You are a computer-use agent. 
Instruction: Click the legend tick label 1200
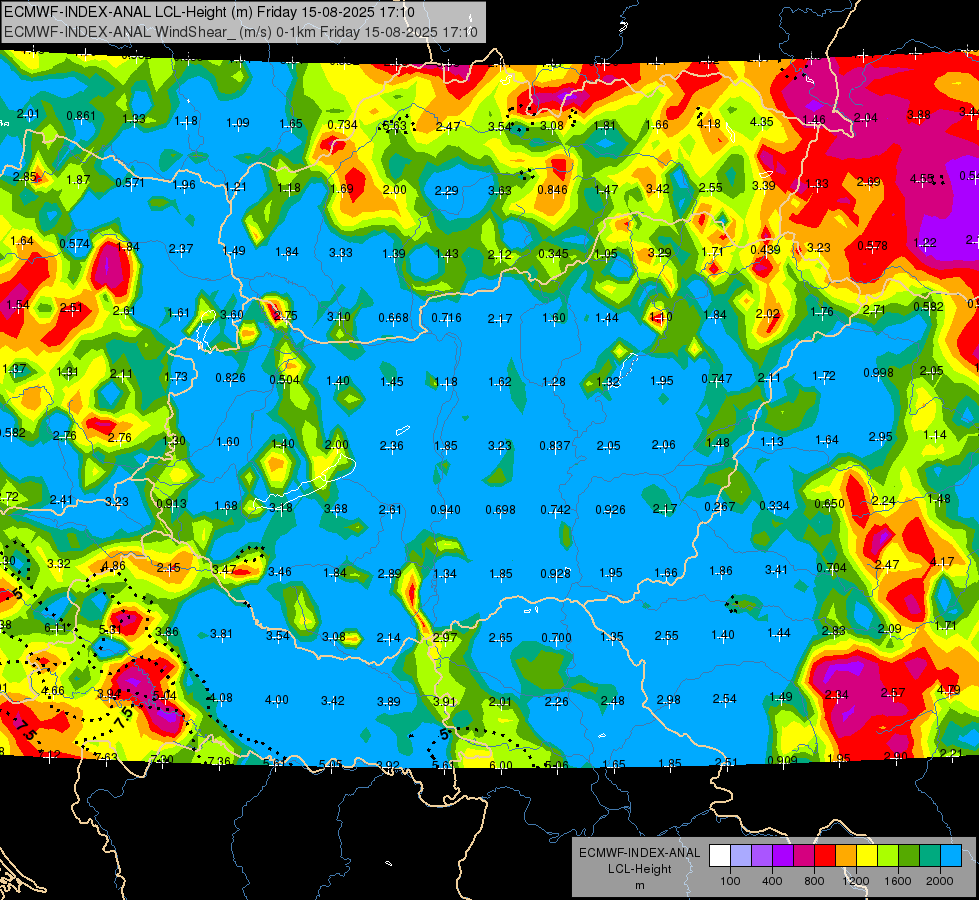855,881
